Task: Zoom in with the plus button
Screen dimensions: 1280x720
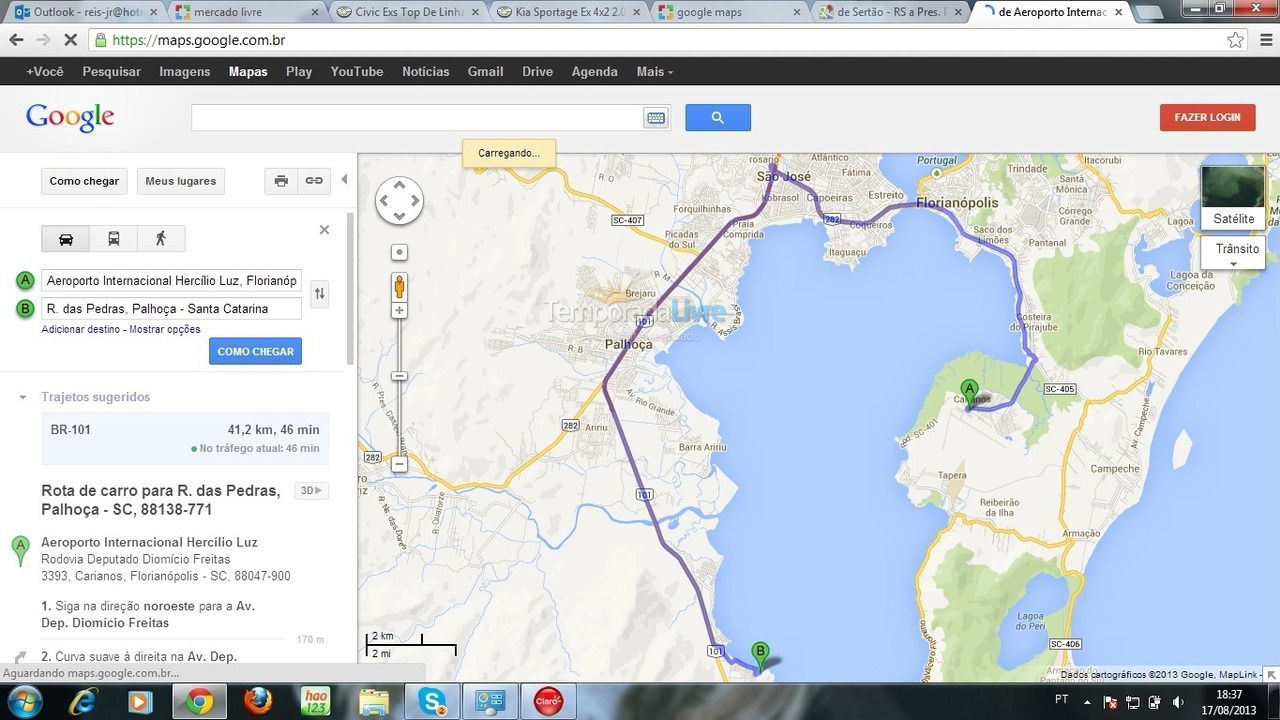Action: (x=399, y=311)
